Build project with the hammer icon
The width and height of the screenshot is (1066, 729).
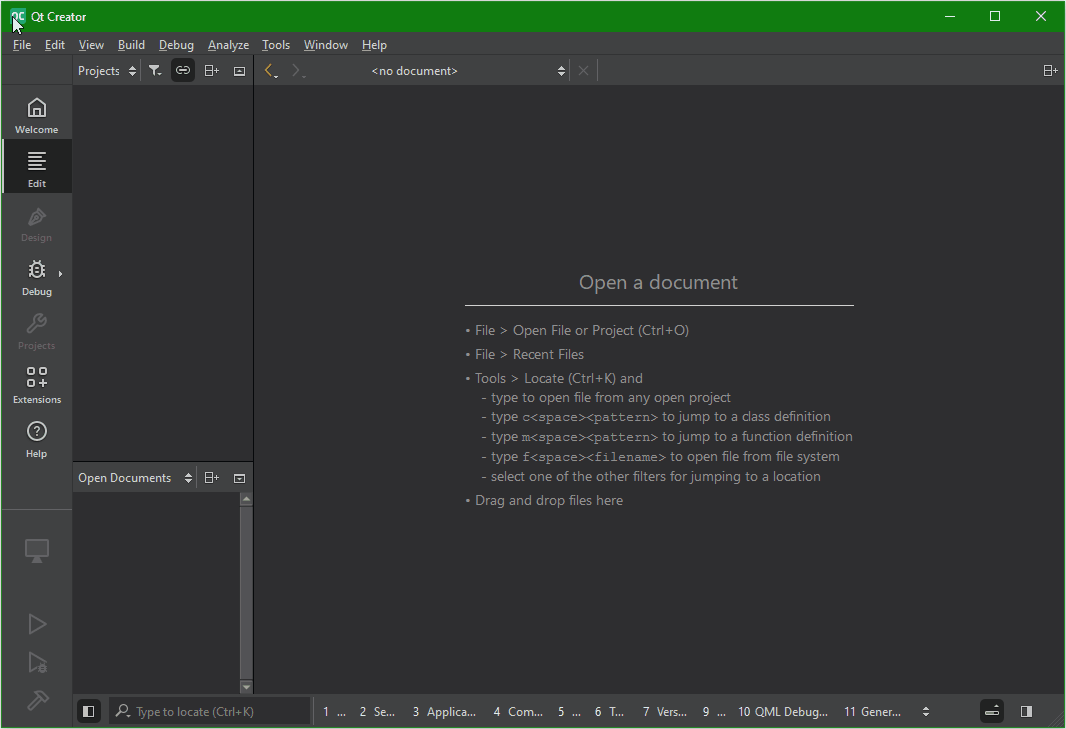click(x=37, y=700)
